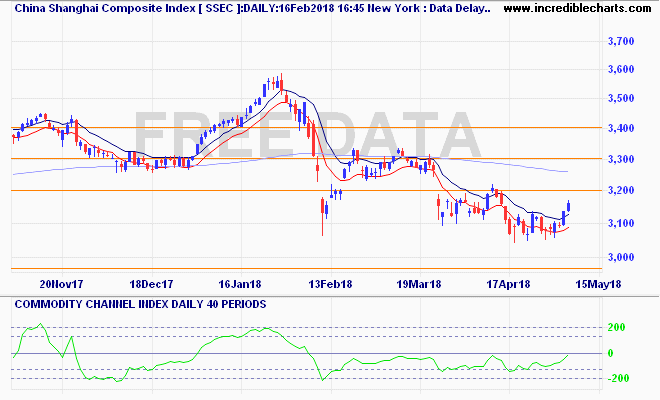
Task: Click the 20Nov17 date label
Action: click(61, 284)
